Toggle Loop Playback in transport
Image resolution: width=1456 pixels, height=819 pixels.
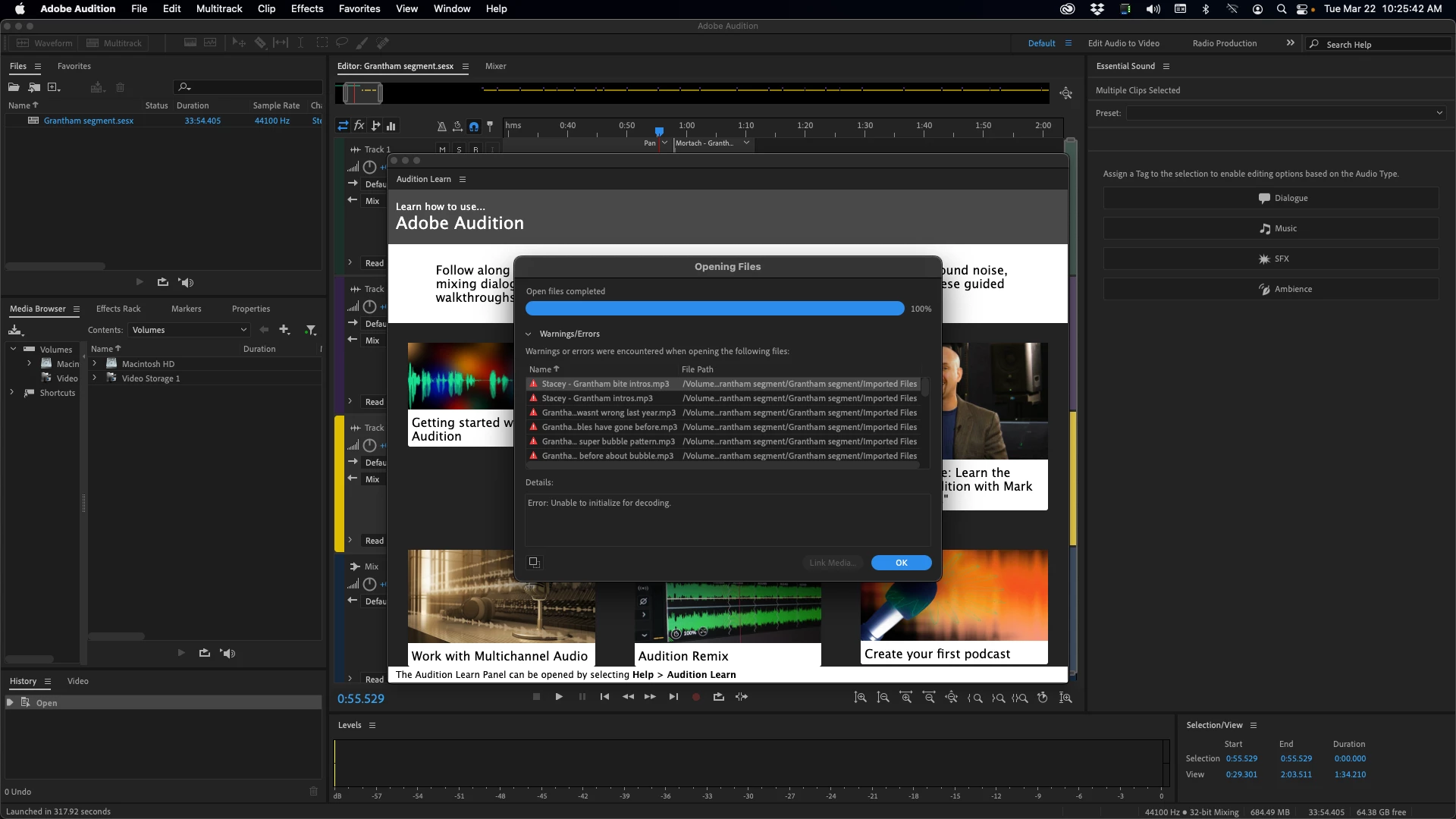tap(718, 697)
